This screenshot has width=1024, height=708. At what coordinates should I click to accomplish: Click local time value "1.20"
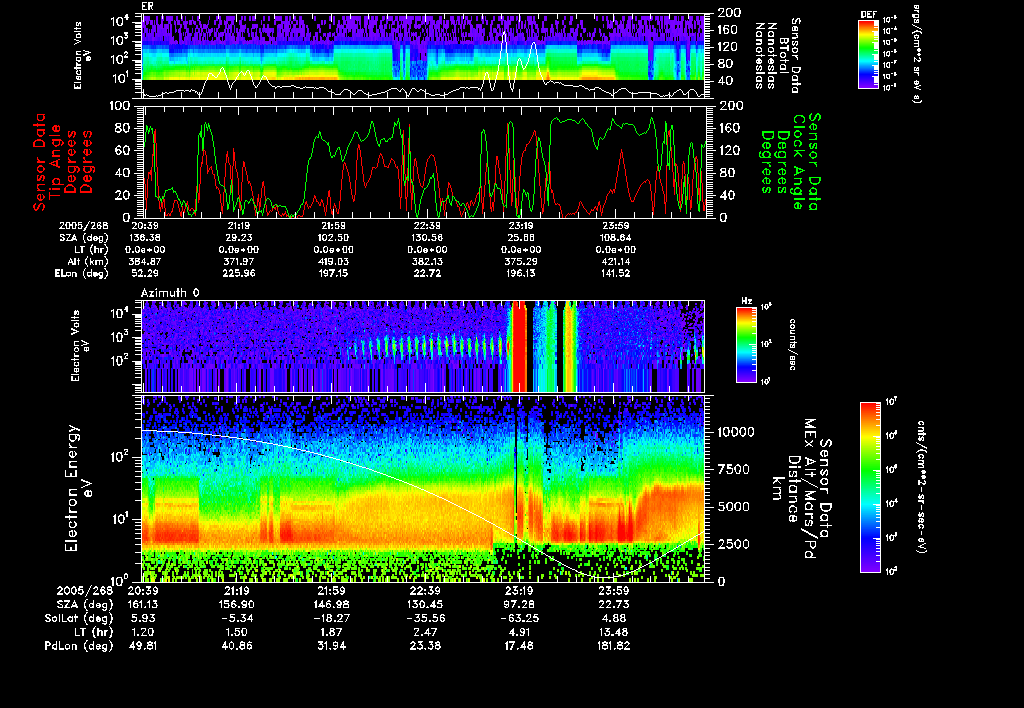click(x=143, y=632)
